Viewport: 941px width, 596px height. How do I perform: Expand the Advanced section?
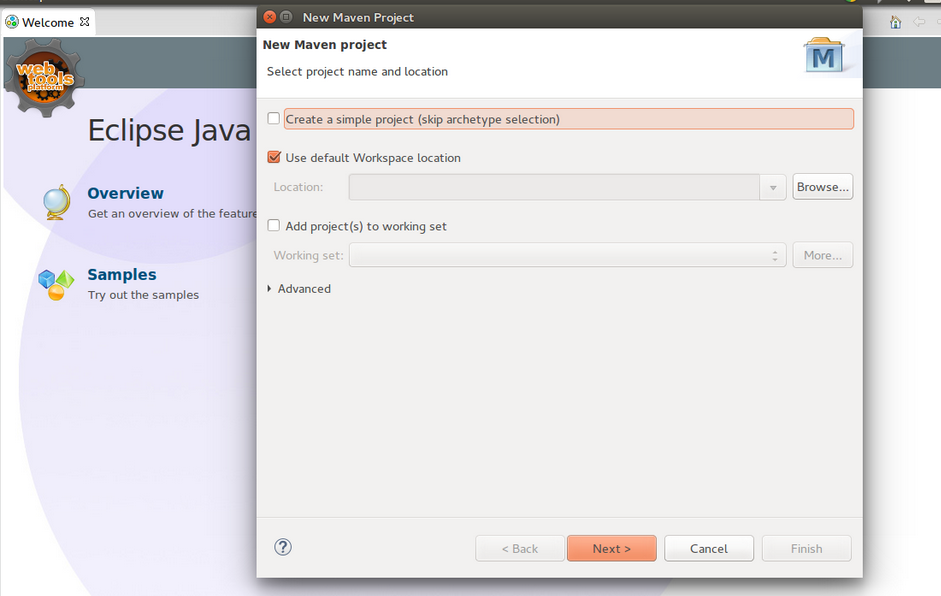pos(269,289)
